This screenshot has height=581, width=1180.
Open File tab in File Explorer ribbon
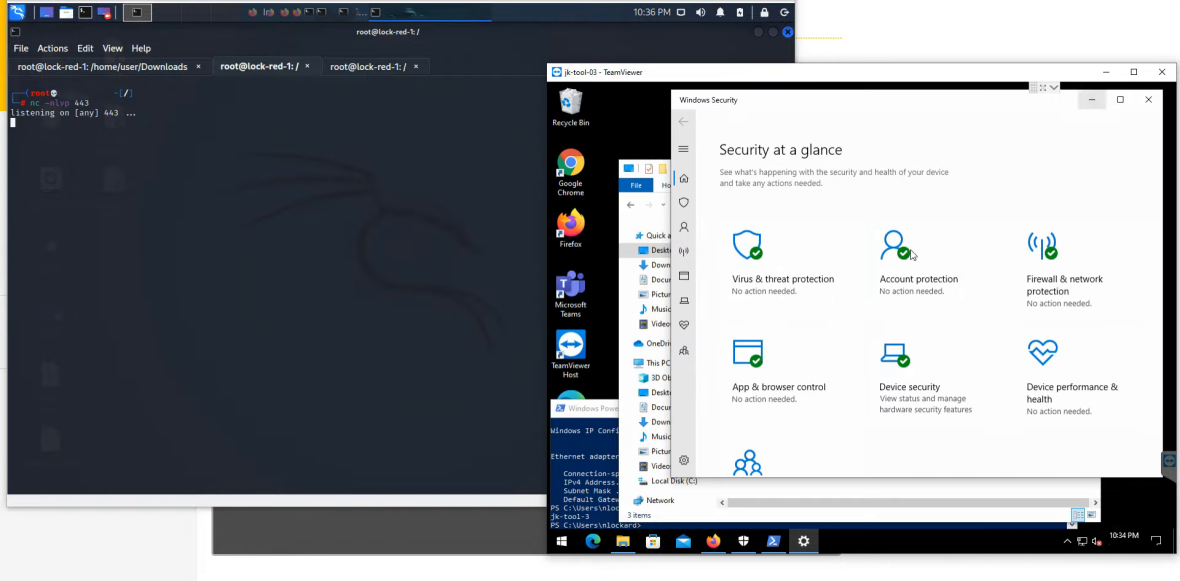[x=636, y=185]
